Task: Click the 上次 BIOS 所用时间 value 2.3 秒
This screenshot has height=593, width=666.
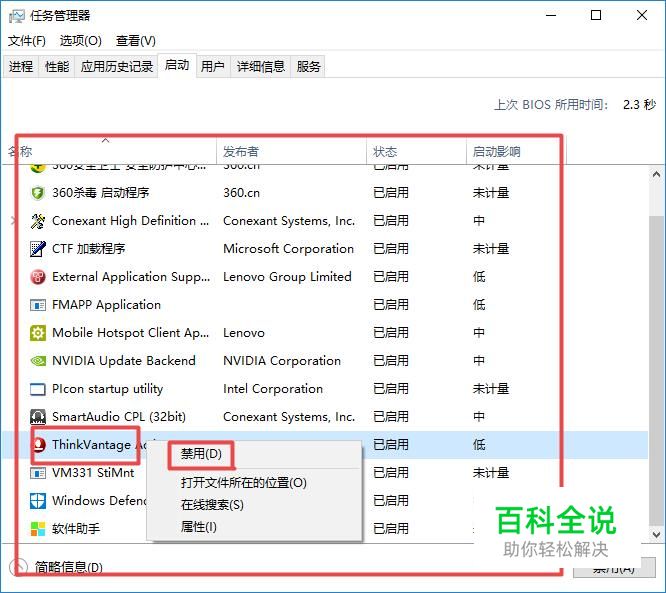Action: [x=639, y=104]
